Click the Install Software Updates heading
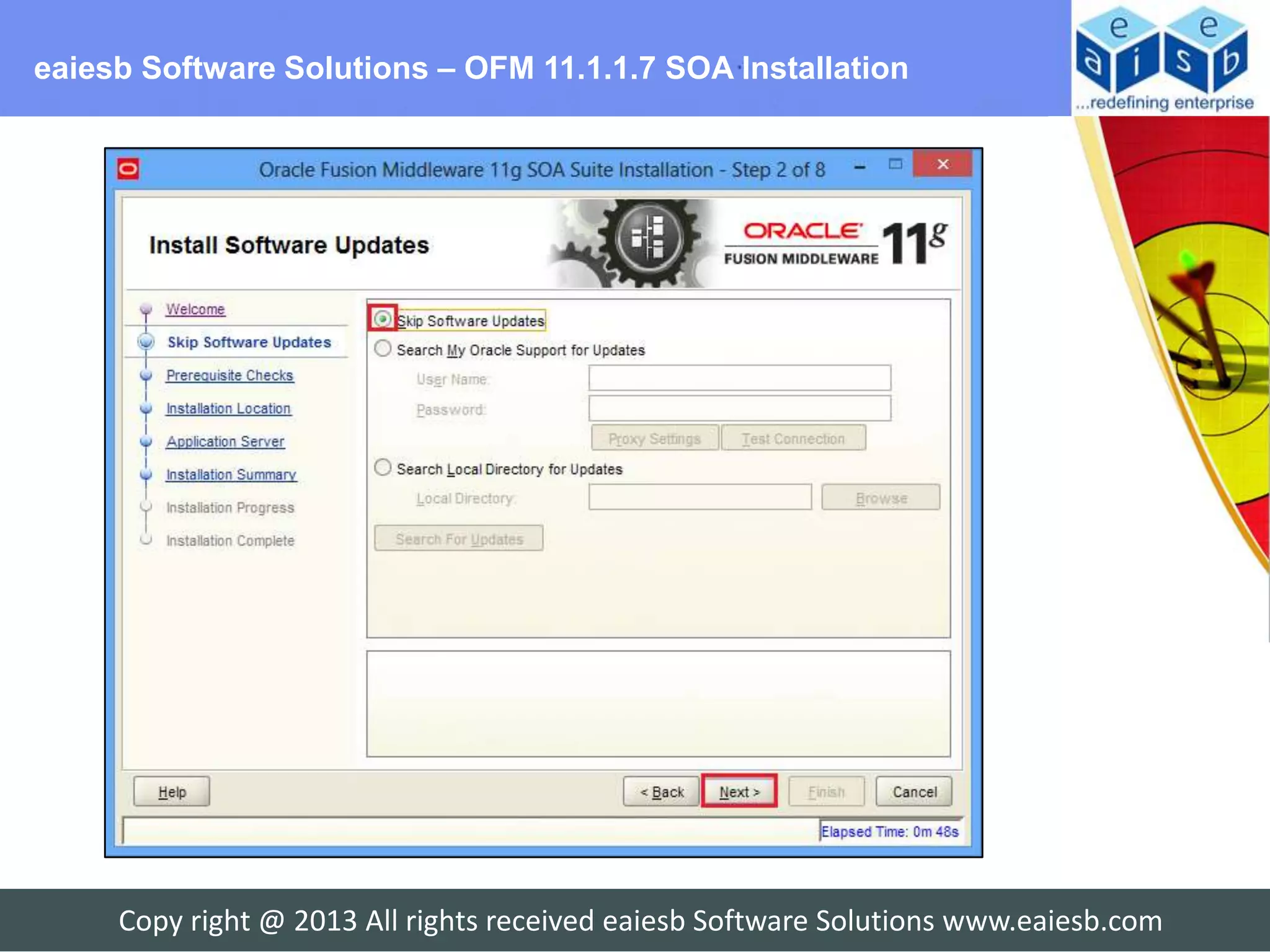1270x952 pixels. [x=289, y=245]
